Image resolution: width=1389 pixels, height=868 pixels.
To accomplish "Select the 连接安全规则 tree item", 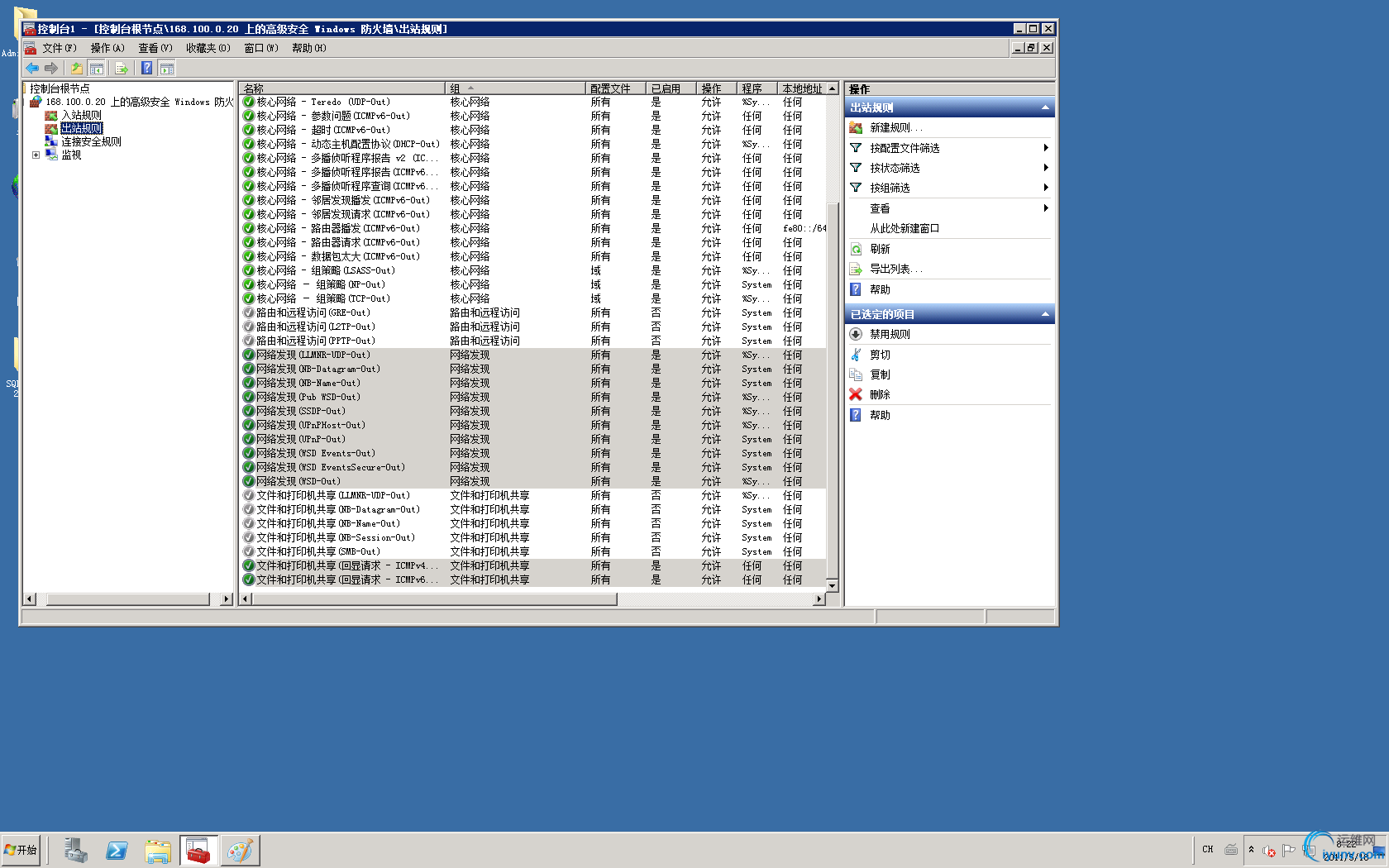I will [x=91, y=141].
